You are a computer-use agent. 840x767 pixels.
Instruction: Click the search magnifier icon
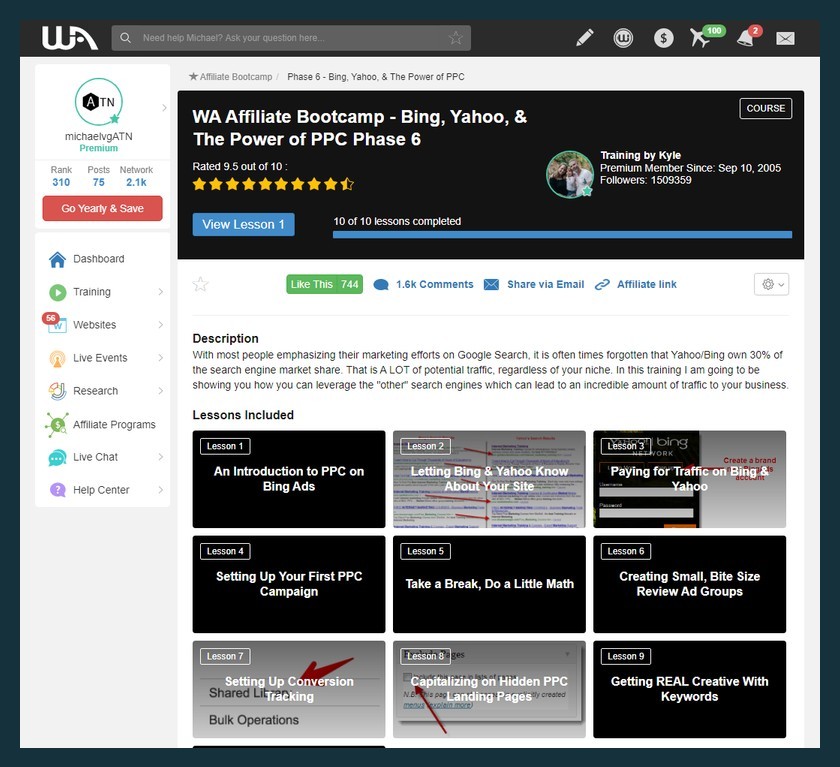125,38
